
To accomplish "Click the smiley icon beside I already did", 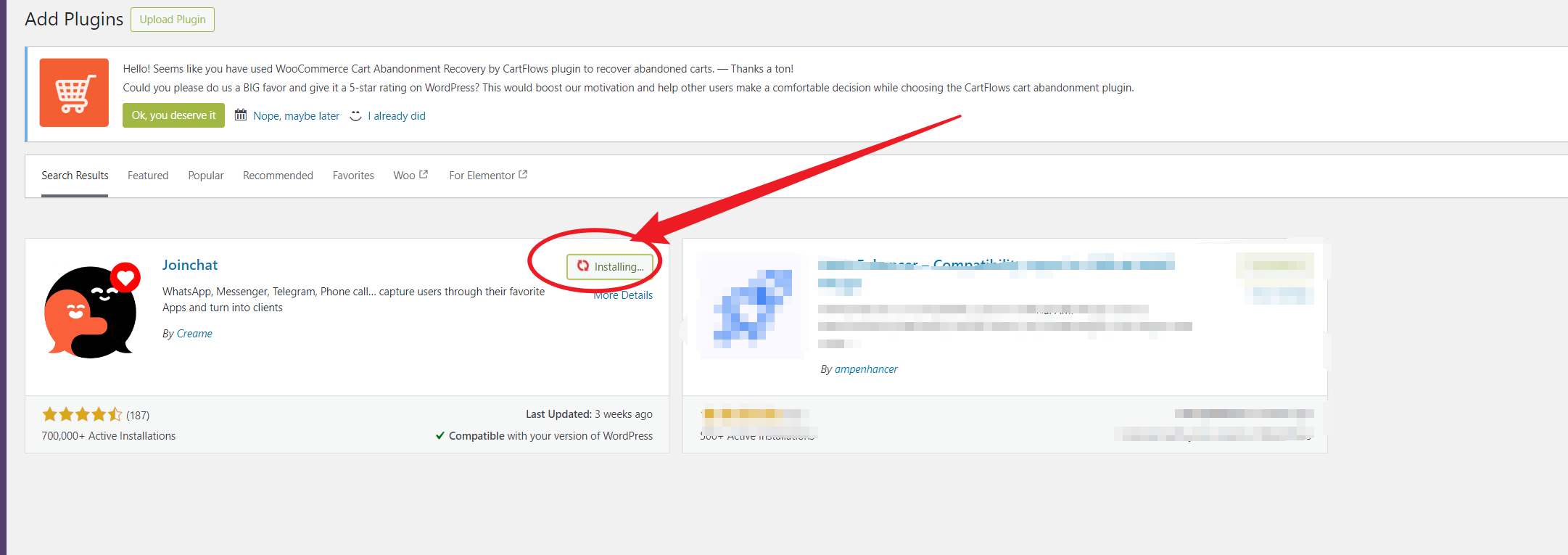I will (x=355, y=116).
